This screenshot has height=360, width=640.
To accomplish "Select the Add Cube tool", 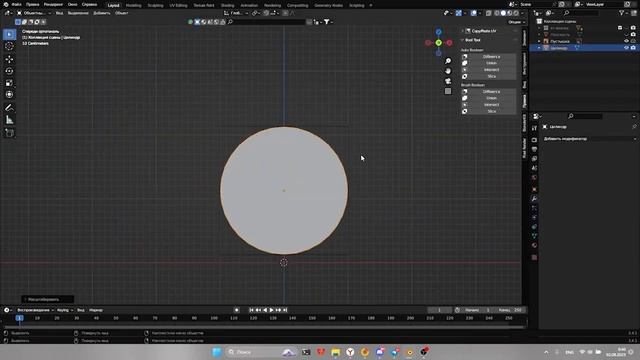I will [9, 133].
